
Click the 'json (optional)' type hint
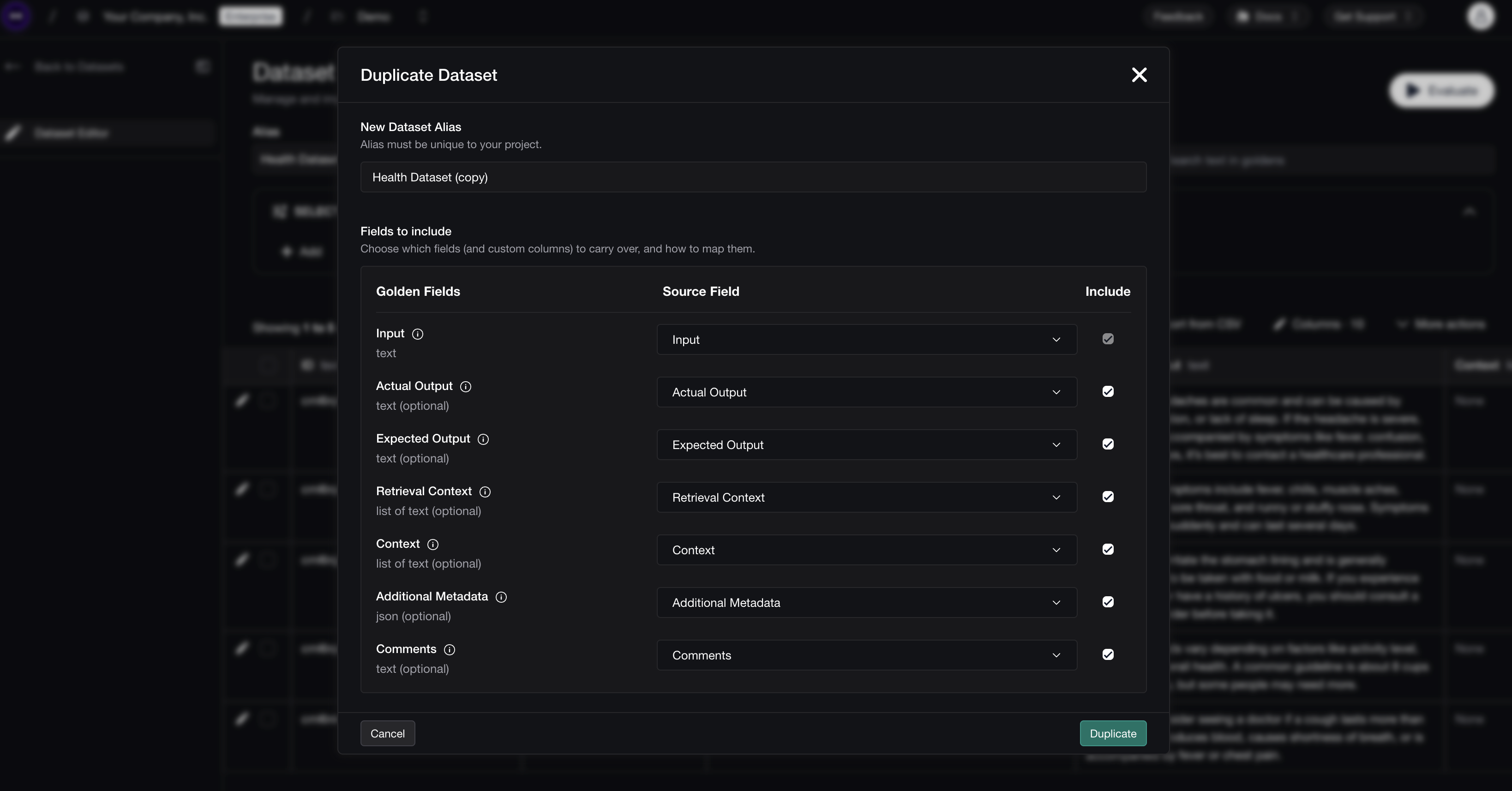click(413, 616)
